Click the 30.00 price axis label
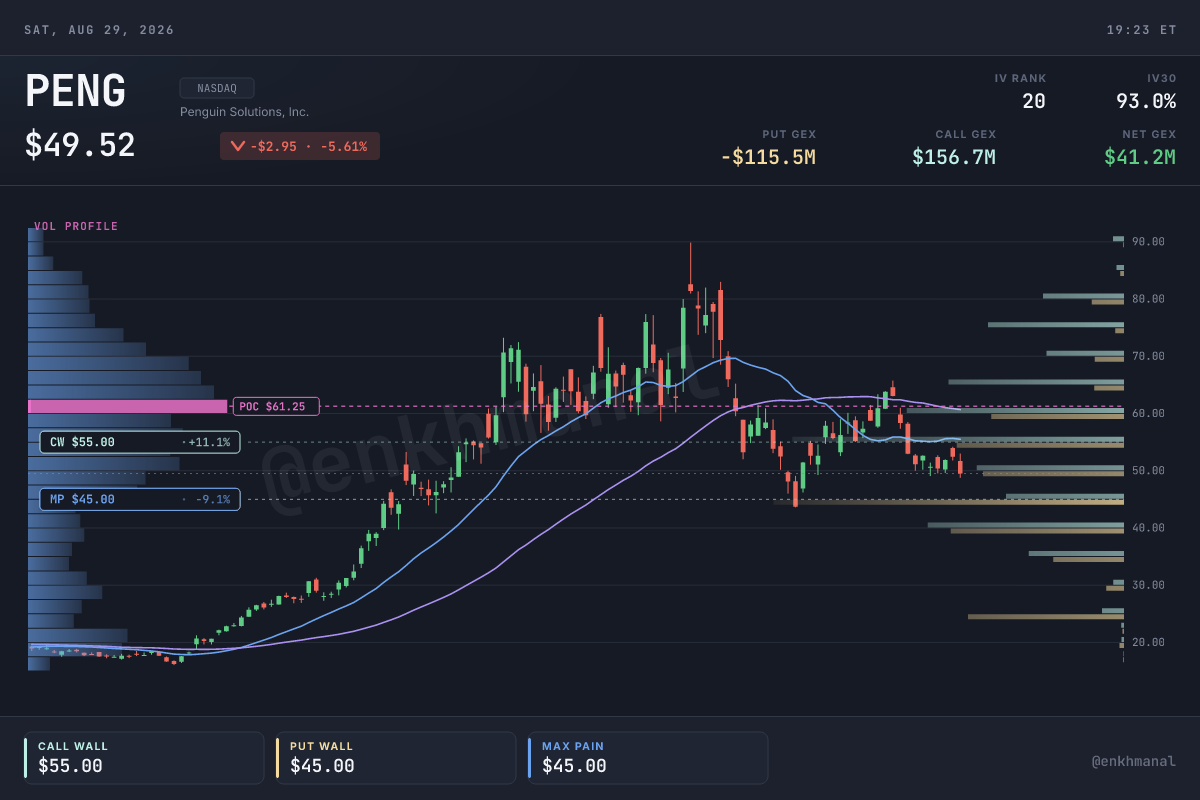 (x=1148, y=585)
